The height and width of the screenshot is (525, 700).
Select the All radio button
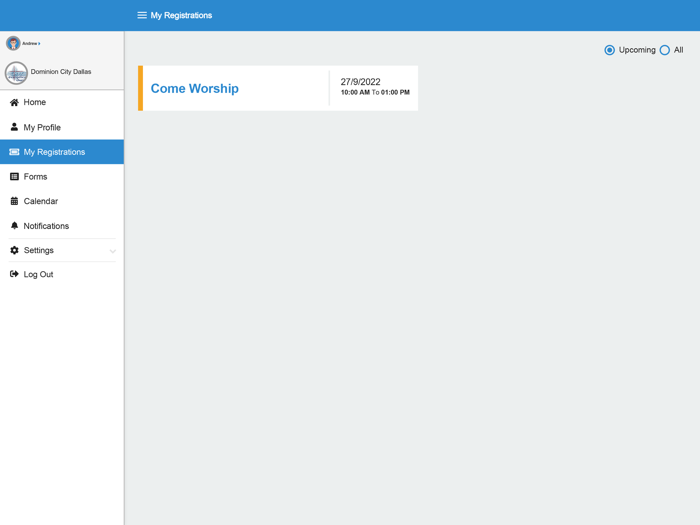pyautogui.click(x=665, y=50)
